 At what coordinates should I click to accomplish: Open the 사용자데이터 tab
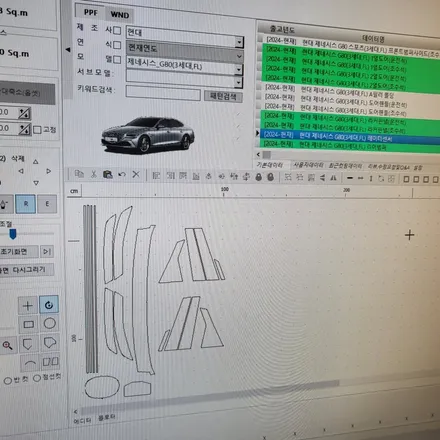coord(308,165)
